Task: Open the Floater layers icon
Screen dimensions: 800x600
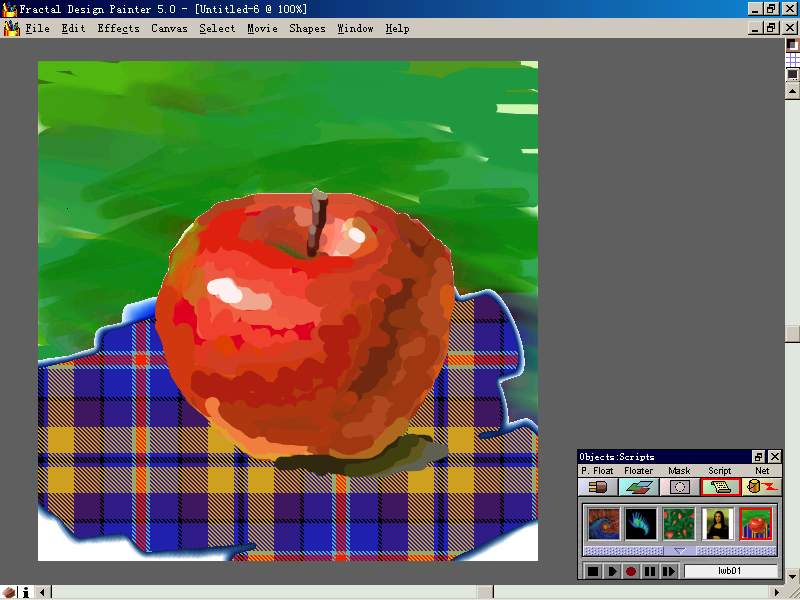Action: 638,487
